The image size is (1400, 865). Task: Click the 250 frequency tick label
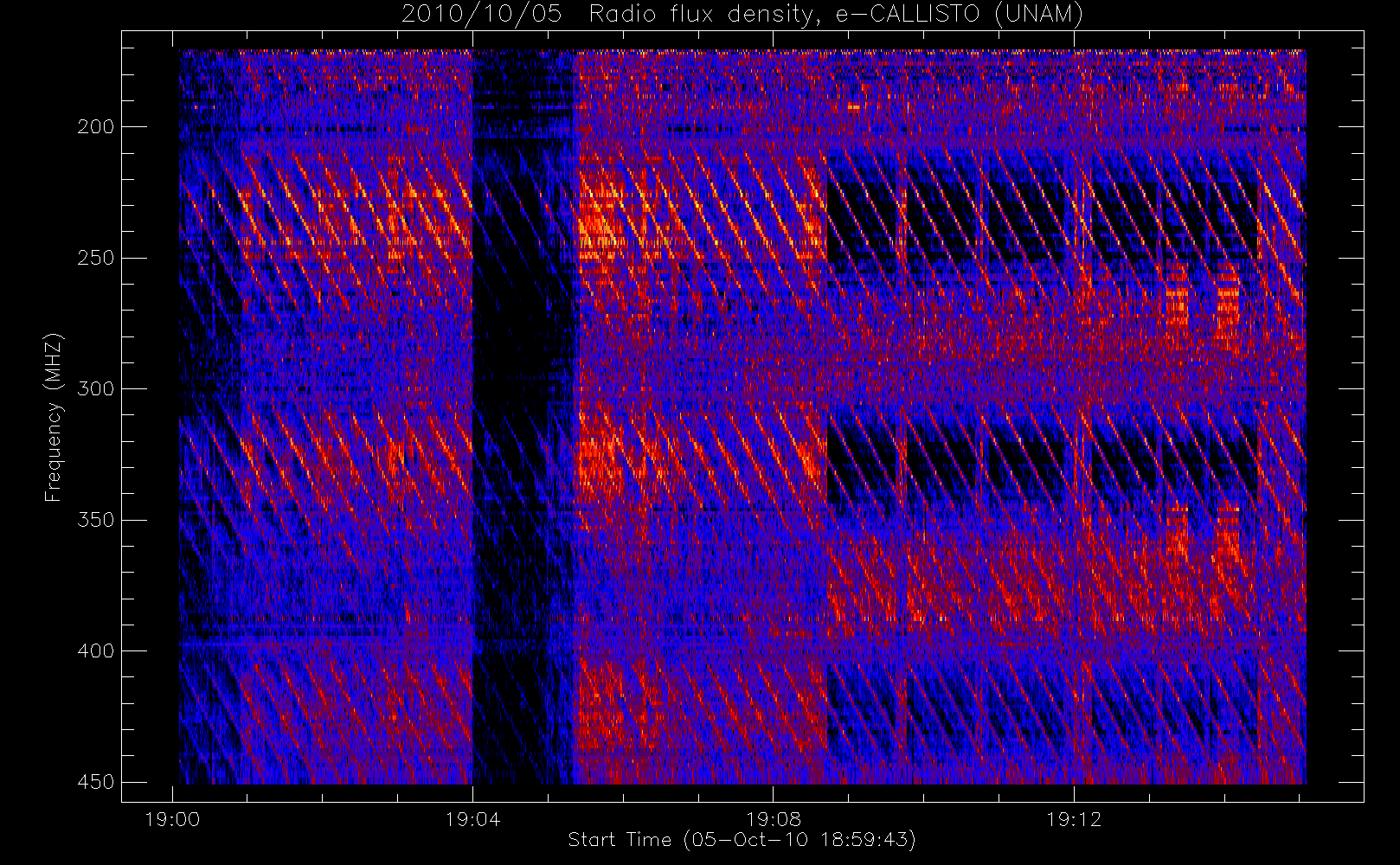click(x=95, y=258)
